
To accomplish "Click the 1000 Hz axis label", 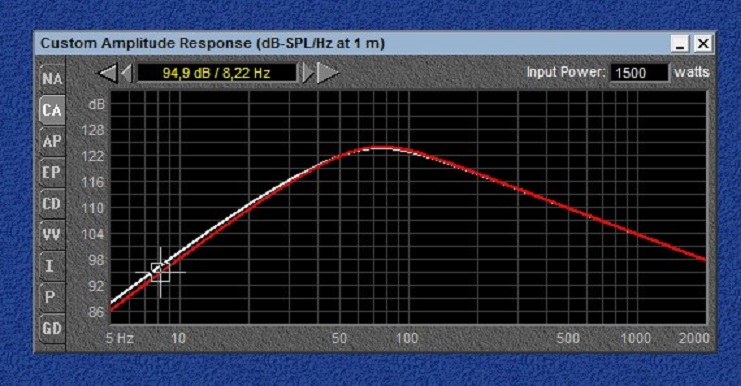I will pyautogui.click(x=636, y=338).
